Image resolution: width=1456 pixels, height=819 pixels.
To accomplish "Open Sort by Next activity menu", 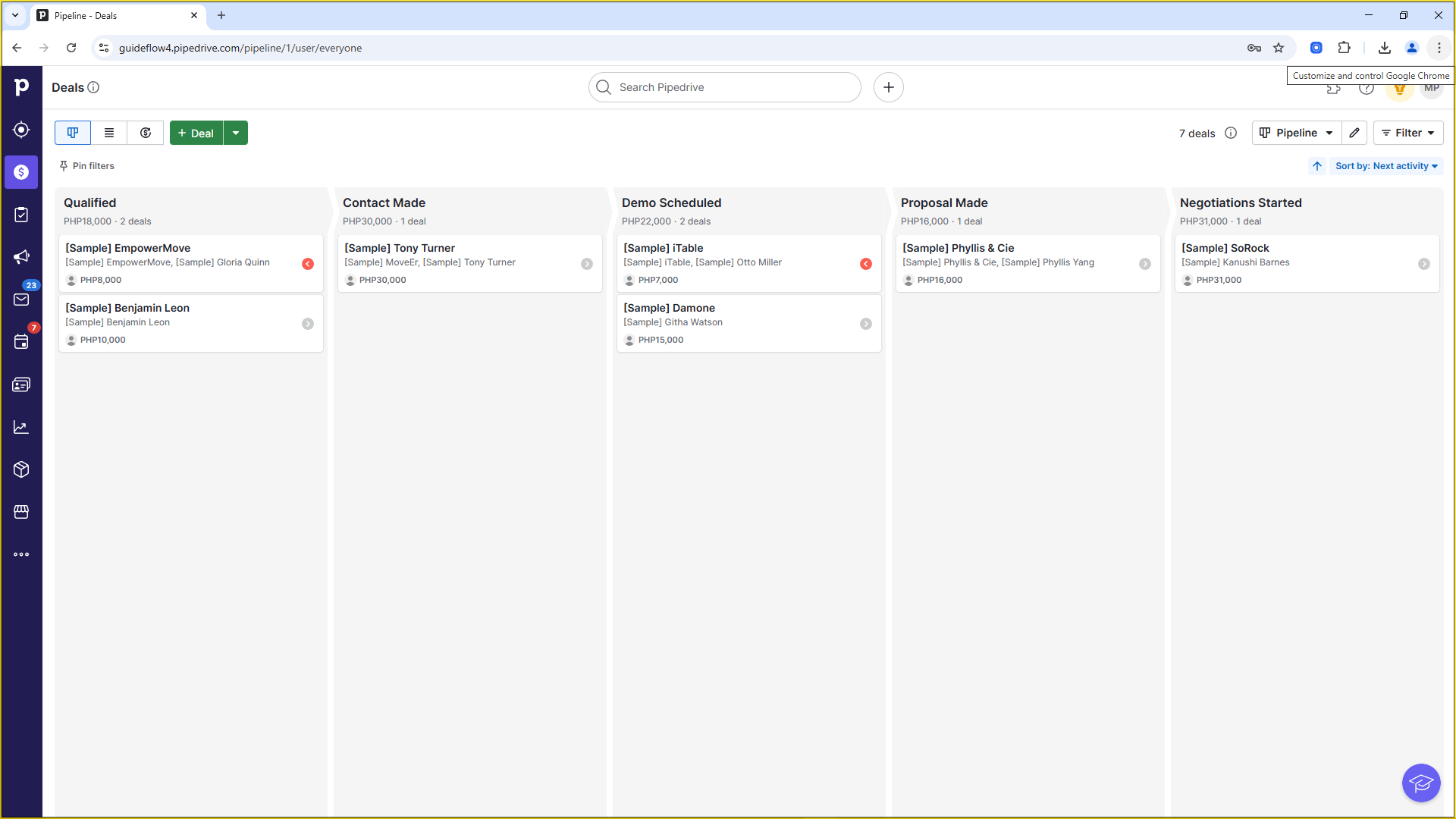I will 1386,166.
